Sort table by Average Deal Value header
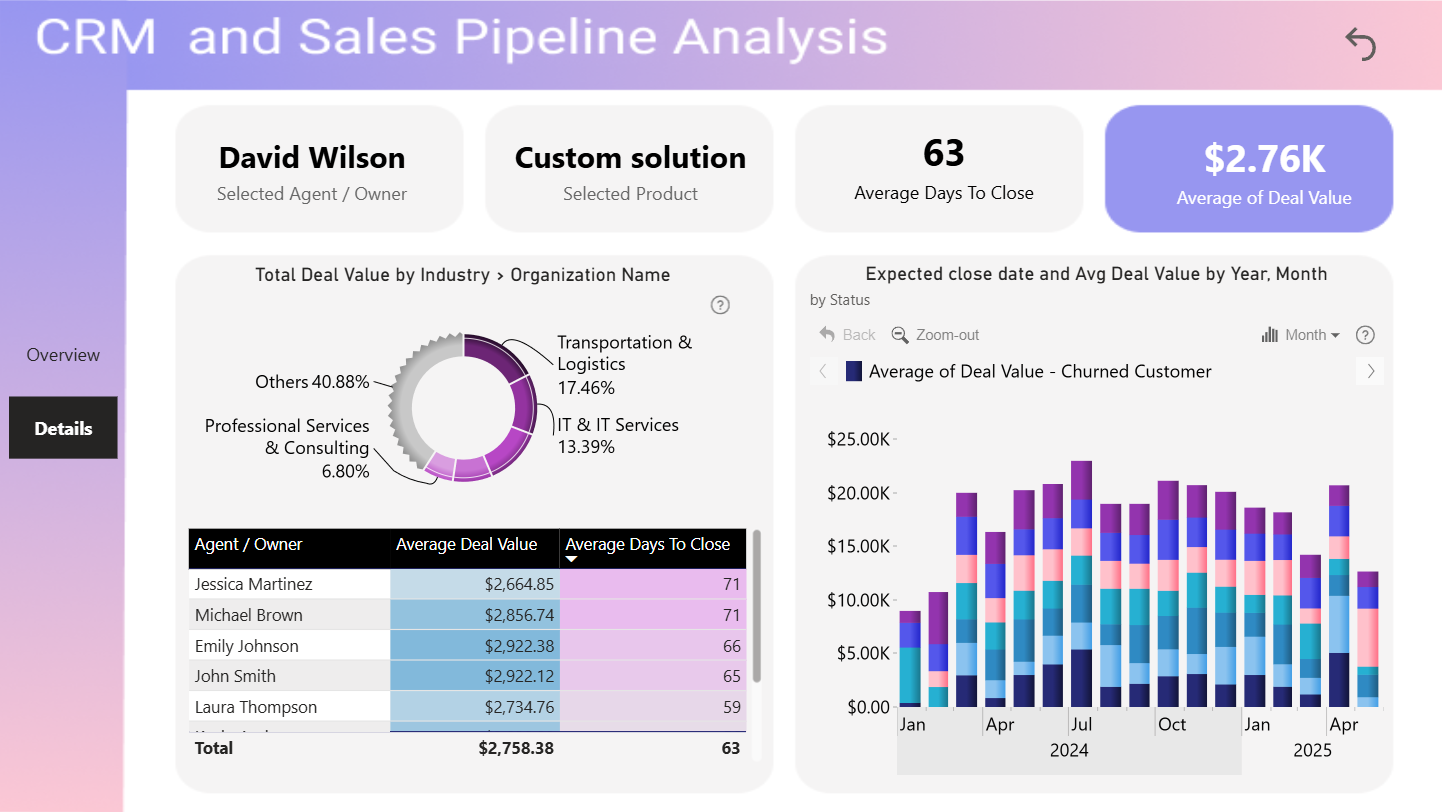 (x=466, y=545)
